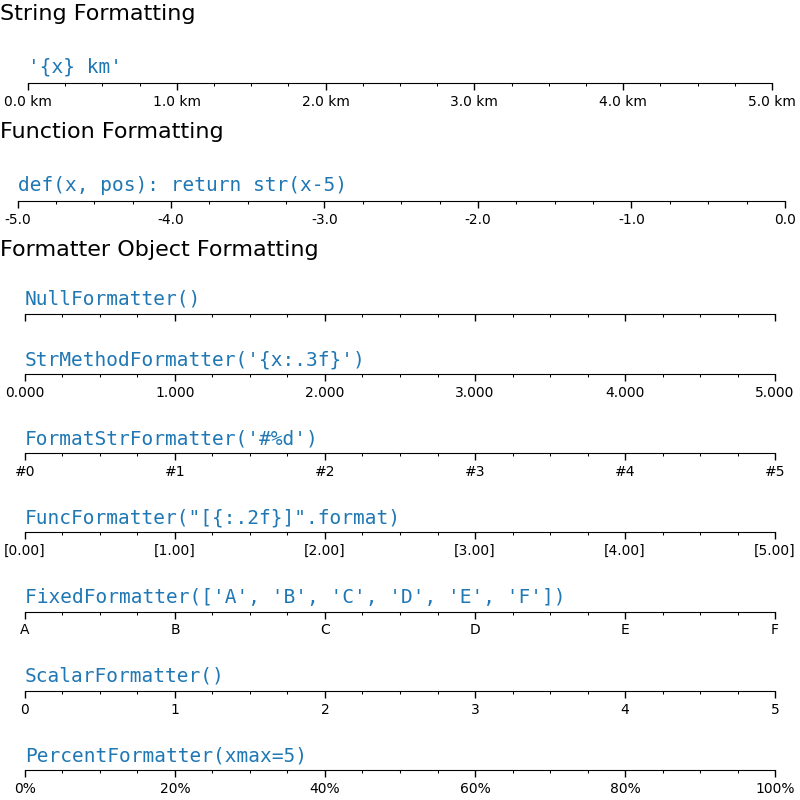Image resolution: width=800 pixels, height=800 pixels.
Task: Click the StrMethodFormatter('{x:.3f}') label
Action: (x=195, y=360)
